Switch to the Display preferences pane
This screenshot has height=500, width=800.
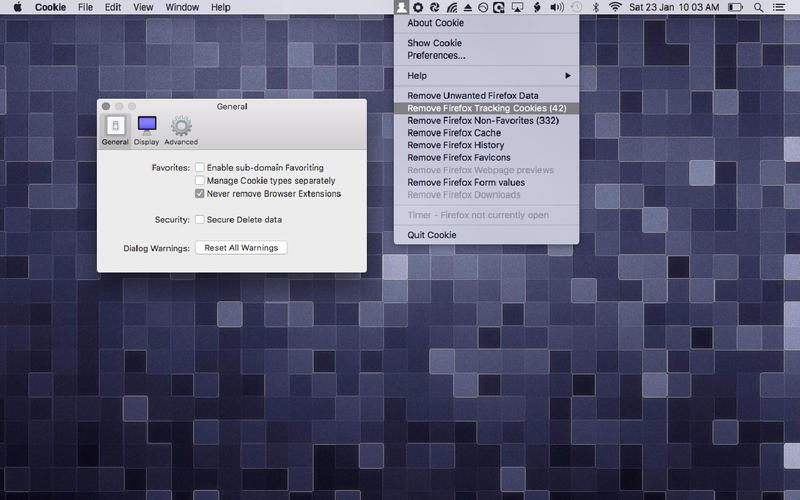pos(146,130)
